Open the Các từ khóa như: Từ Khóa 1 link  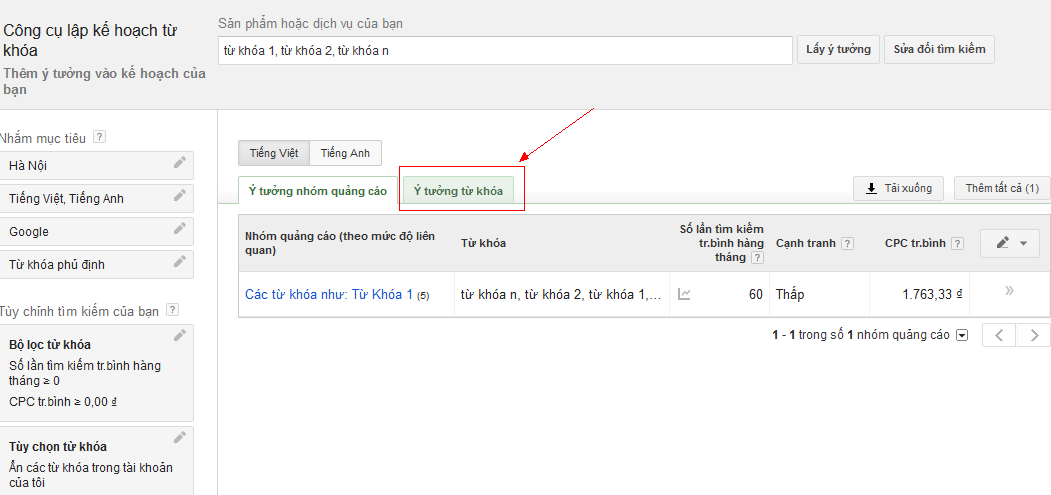pyautogui.click(x=329, y=294)
